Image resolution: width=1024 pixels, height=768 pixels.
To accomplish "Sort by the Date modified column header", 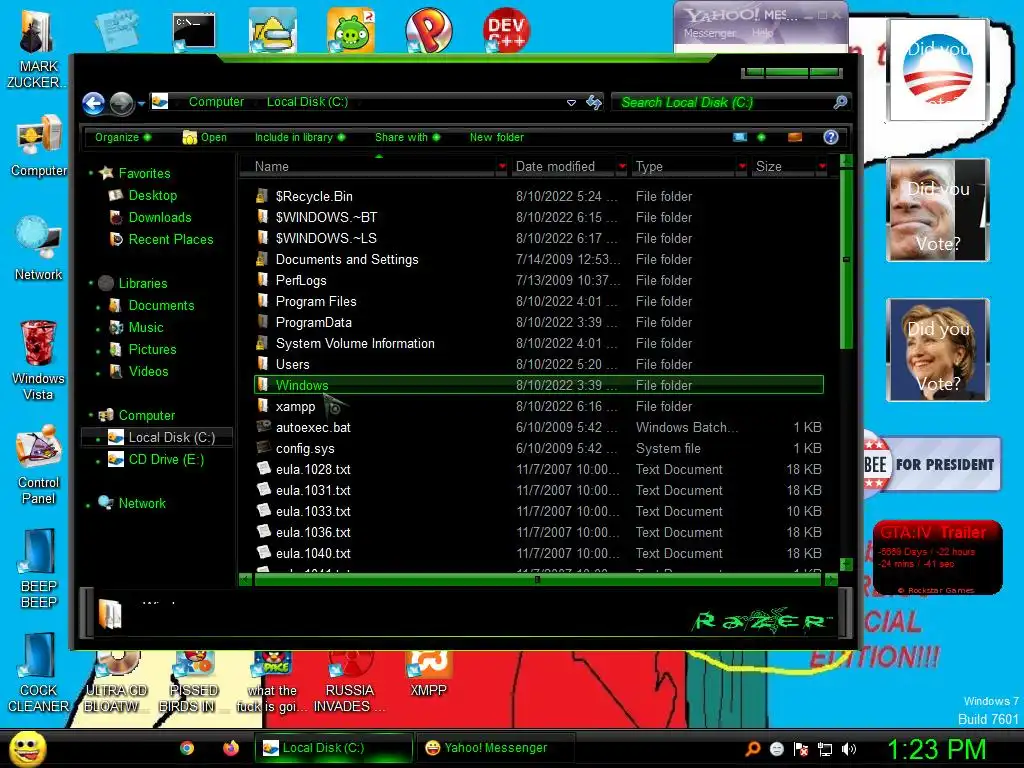I will [564, 167].
